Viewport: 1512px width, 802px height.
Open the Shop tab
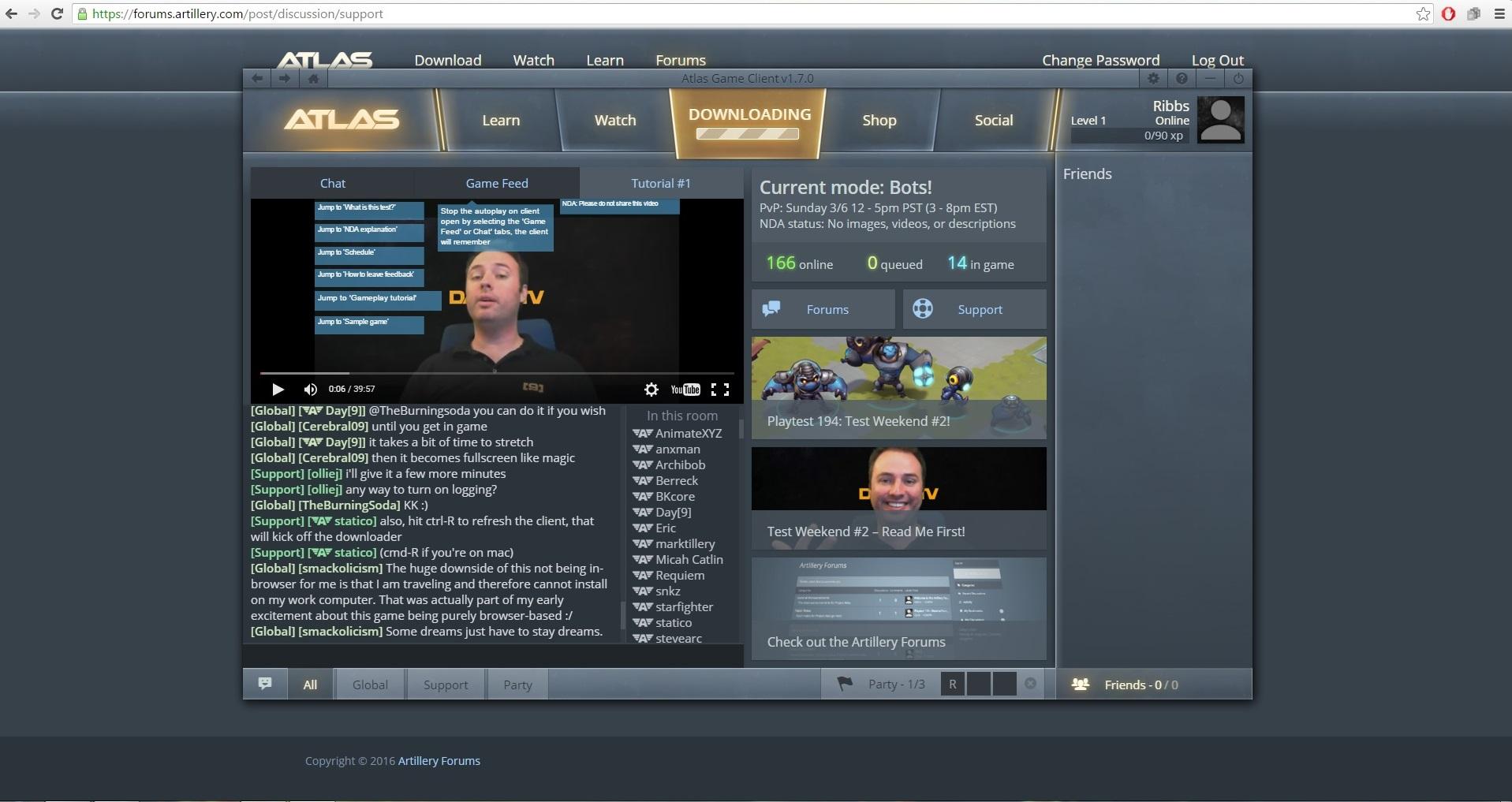pos(879,120)
